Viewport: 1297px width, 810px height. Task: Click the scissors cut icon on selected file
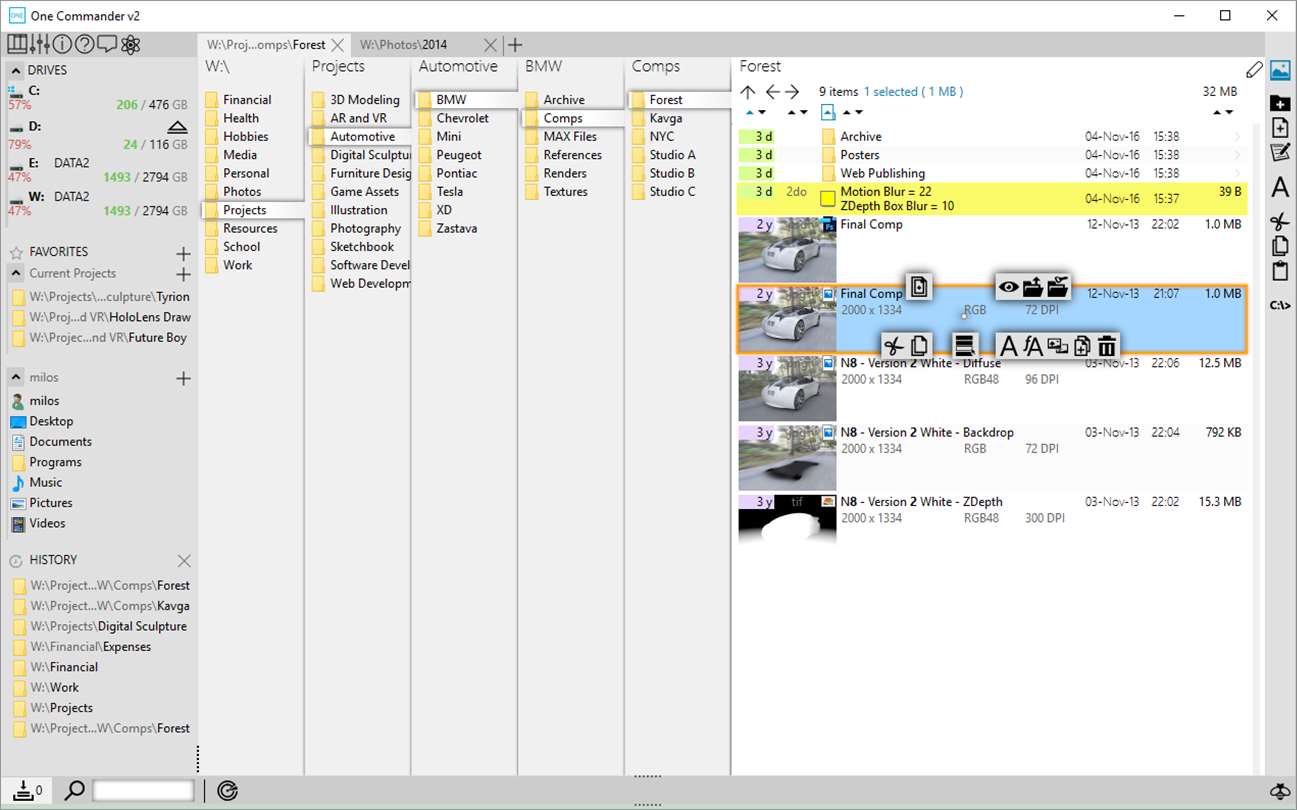coord(893,346)
